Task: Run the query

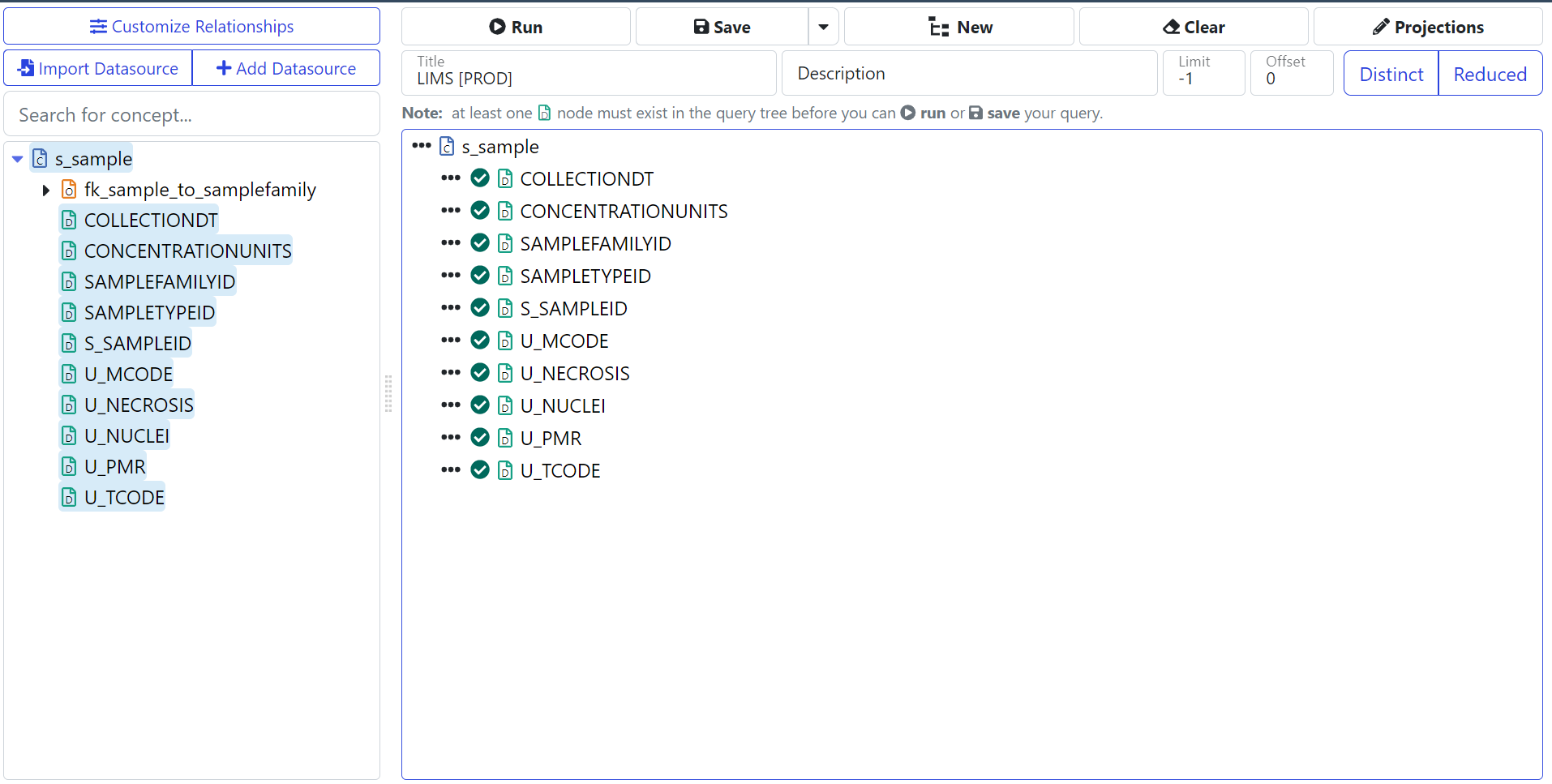Action: [516, 27]
